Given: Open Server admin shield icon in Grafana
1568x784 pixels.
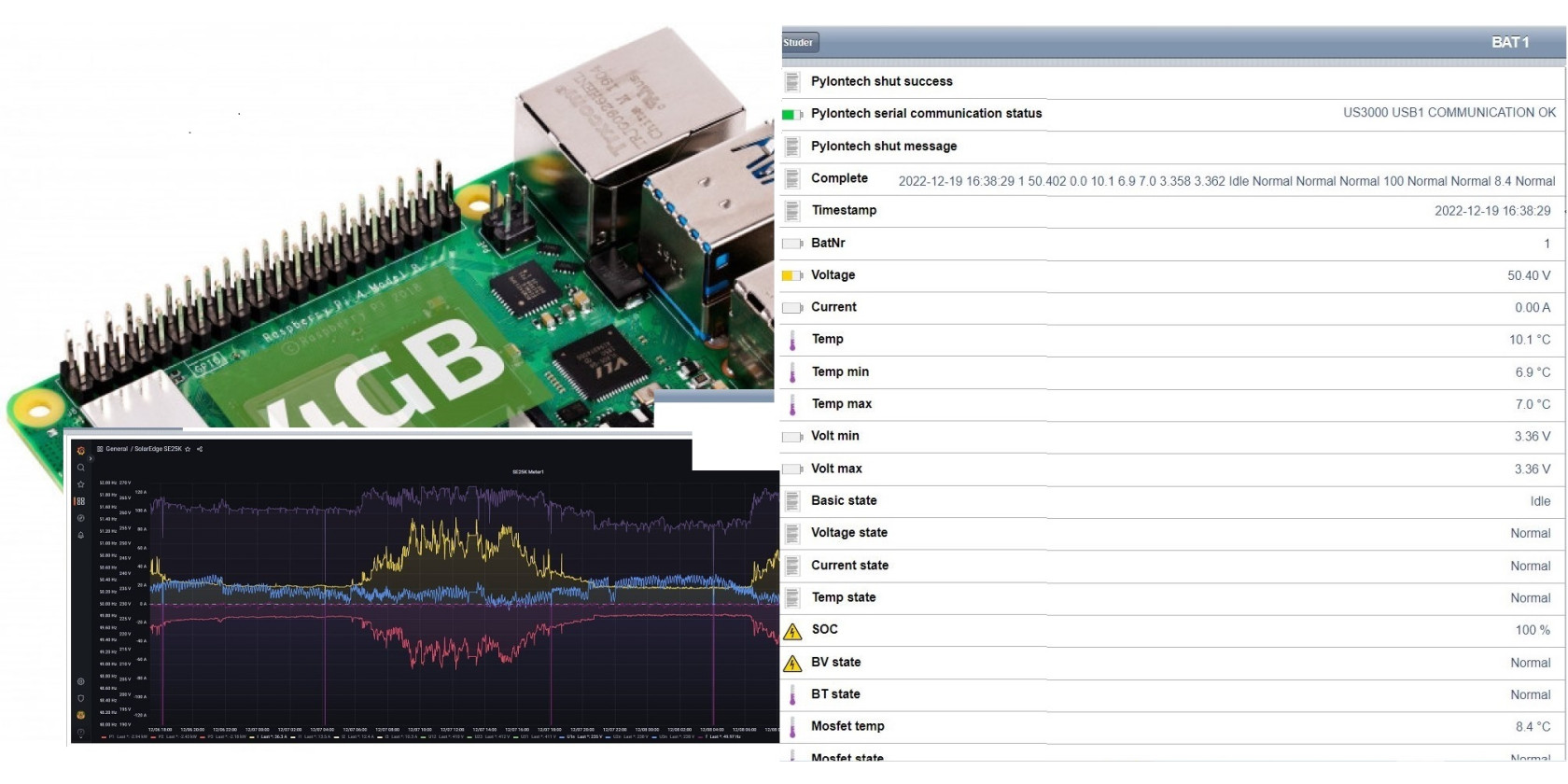Looking at the screenshot, I should coord(81,698).
